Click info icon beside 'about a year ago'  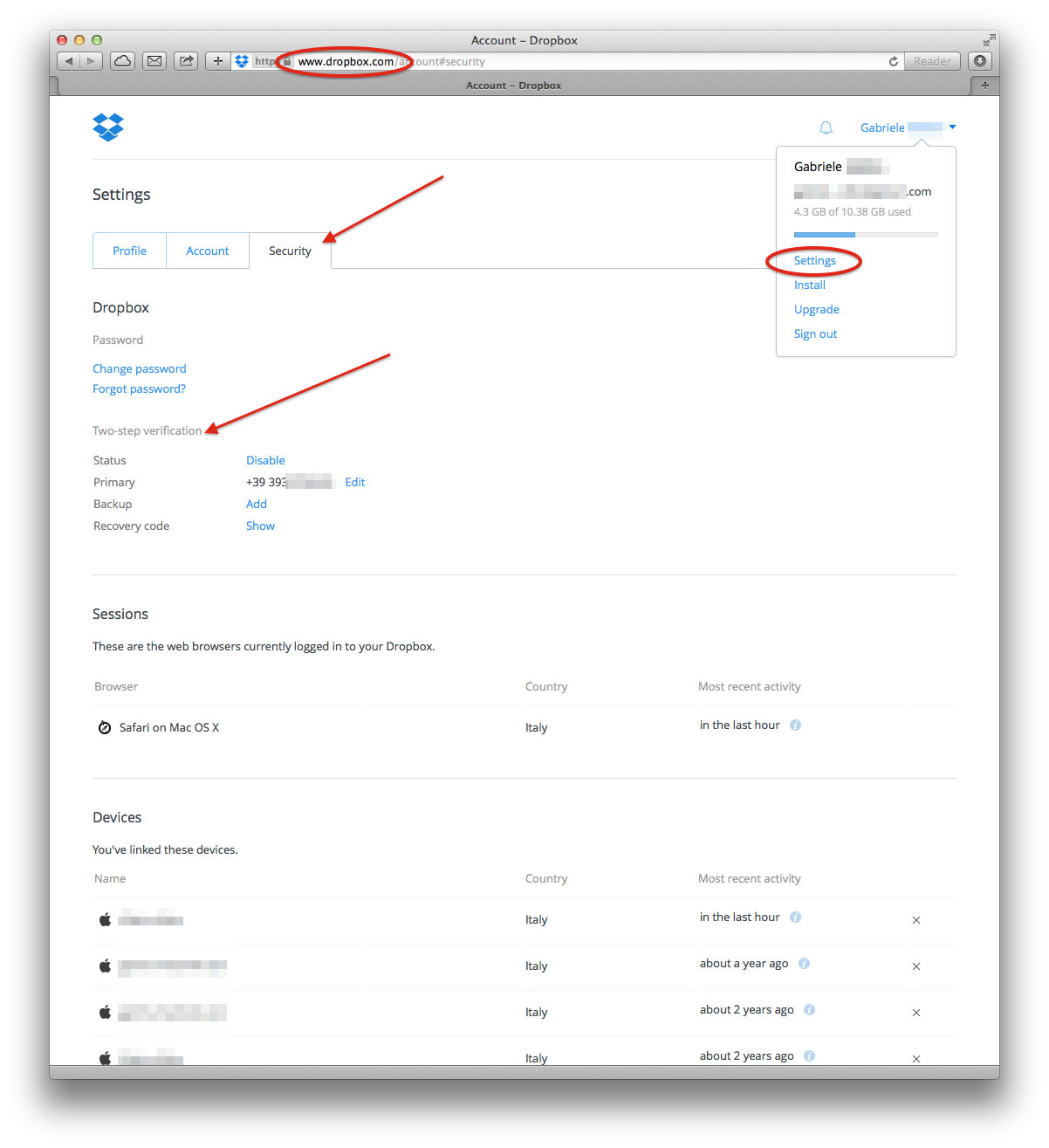pos(804,963)
